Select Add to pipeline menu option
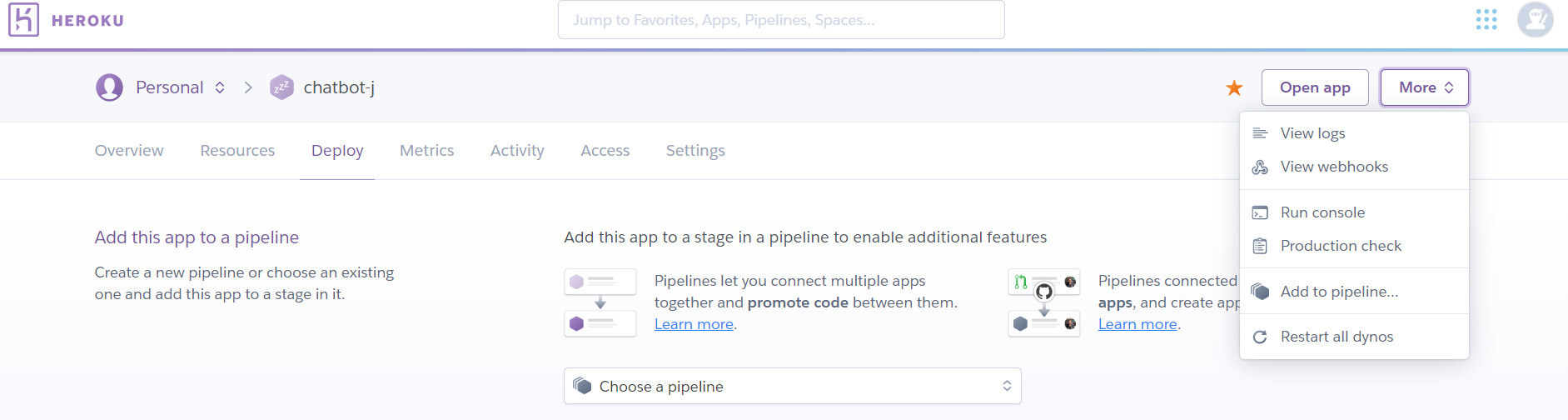1568x420 pixels. click(1339, 292)
